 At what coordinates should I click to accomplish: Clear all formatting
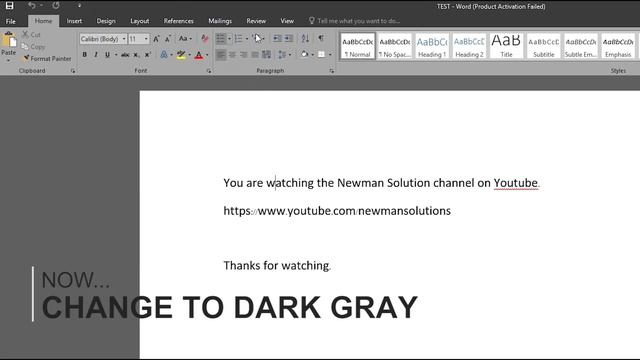(x=204, y=39)
